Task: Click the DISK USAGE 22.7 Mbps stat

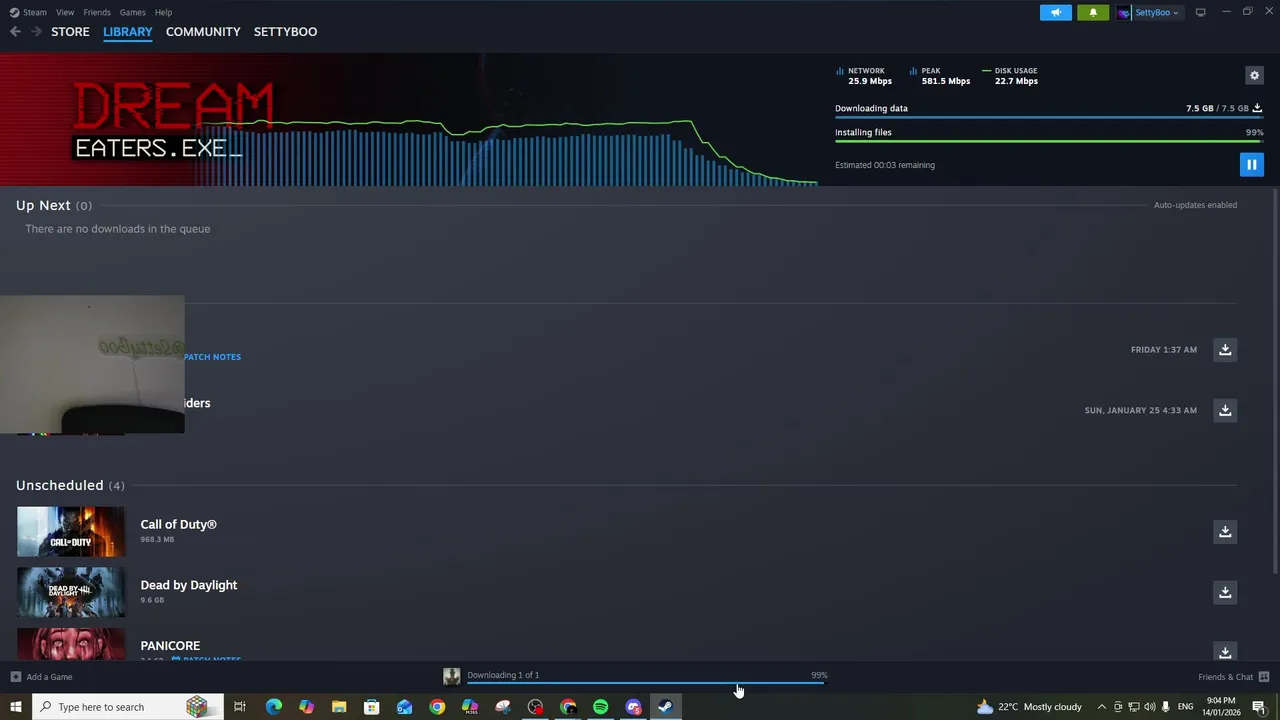Action: point(1011,76)
